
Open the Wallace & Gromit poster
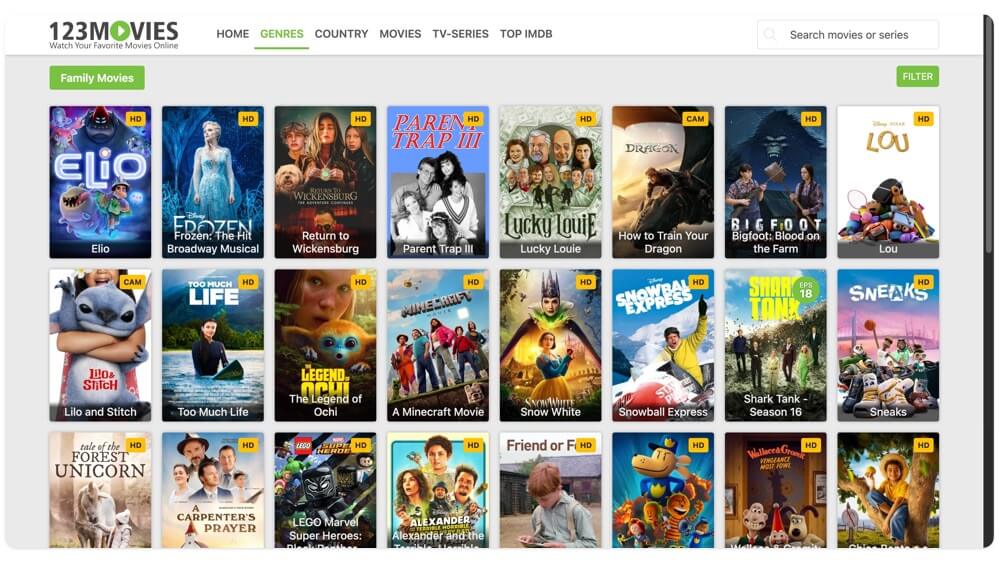775,490
